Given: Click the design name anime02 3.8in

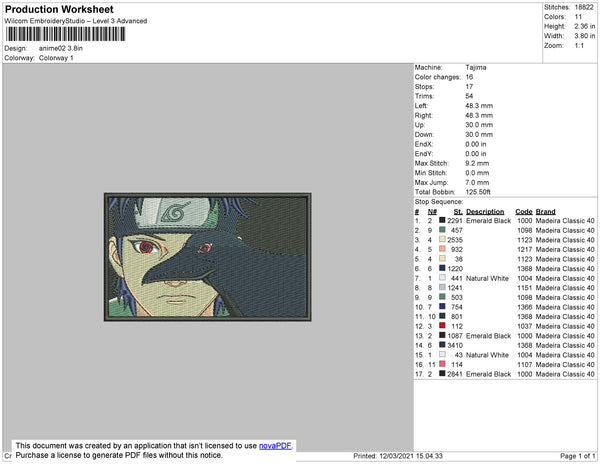Looking at the screenshot, I should [61, 49].
